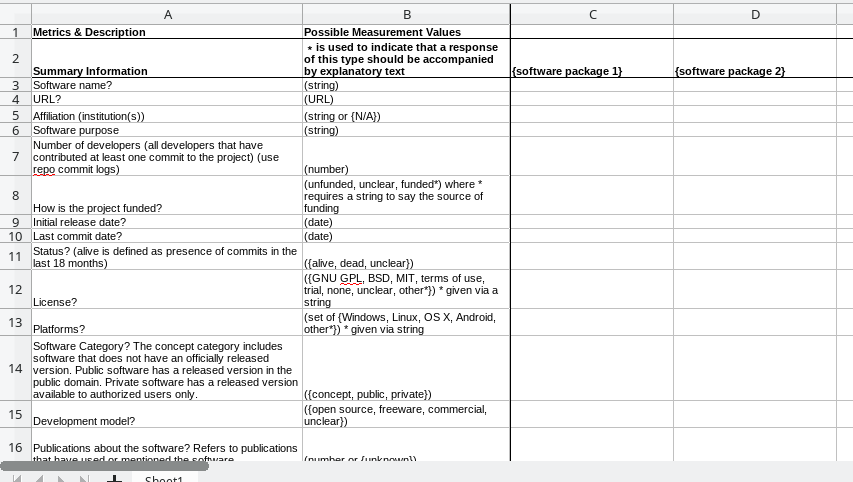This screenshot has height=482, width=853.
Task: Select the 'Software purpose' cell
Action: click(x=167, y=130)
